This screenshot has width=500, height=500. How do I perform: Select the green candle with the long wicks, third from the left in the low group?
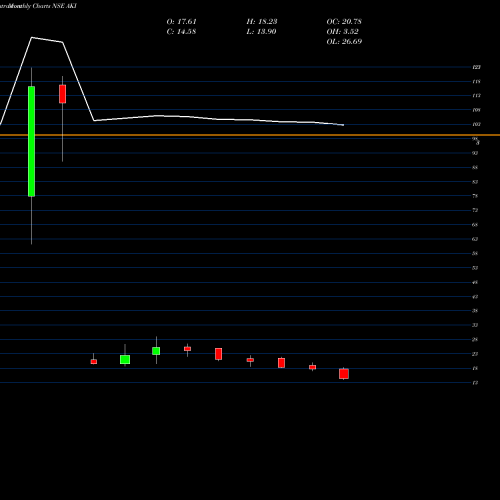(156, 351)
